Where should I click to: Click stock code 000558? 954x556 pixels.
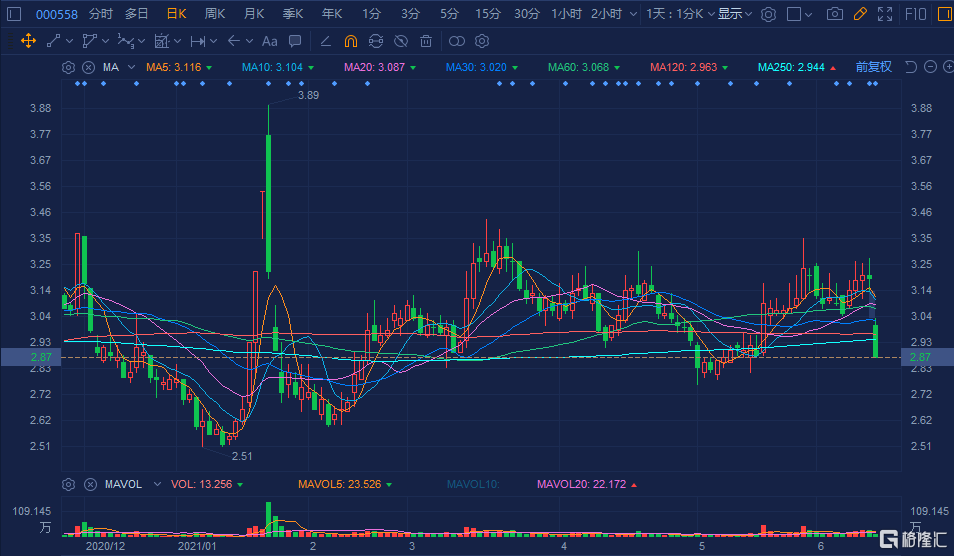coord(57,14)
